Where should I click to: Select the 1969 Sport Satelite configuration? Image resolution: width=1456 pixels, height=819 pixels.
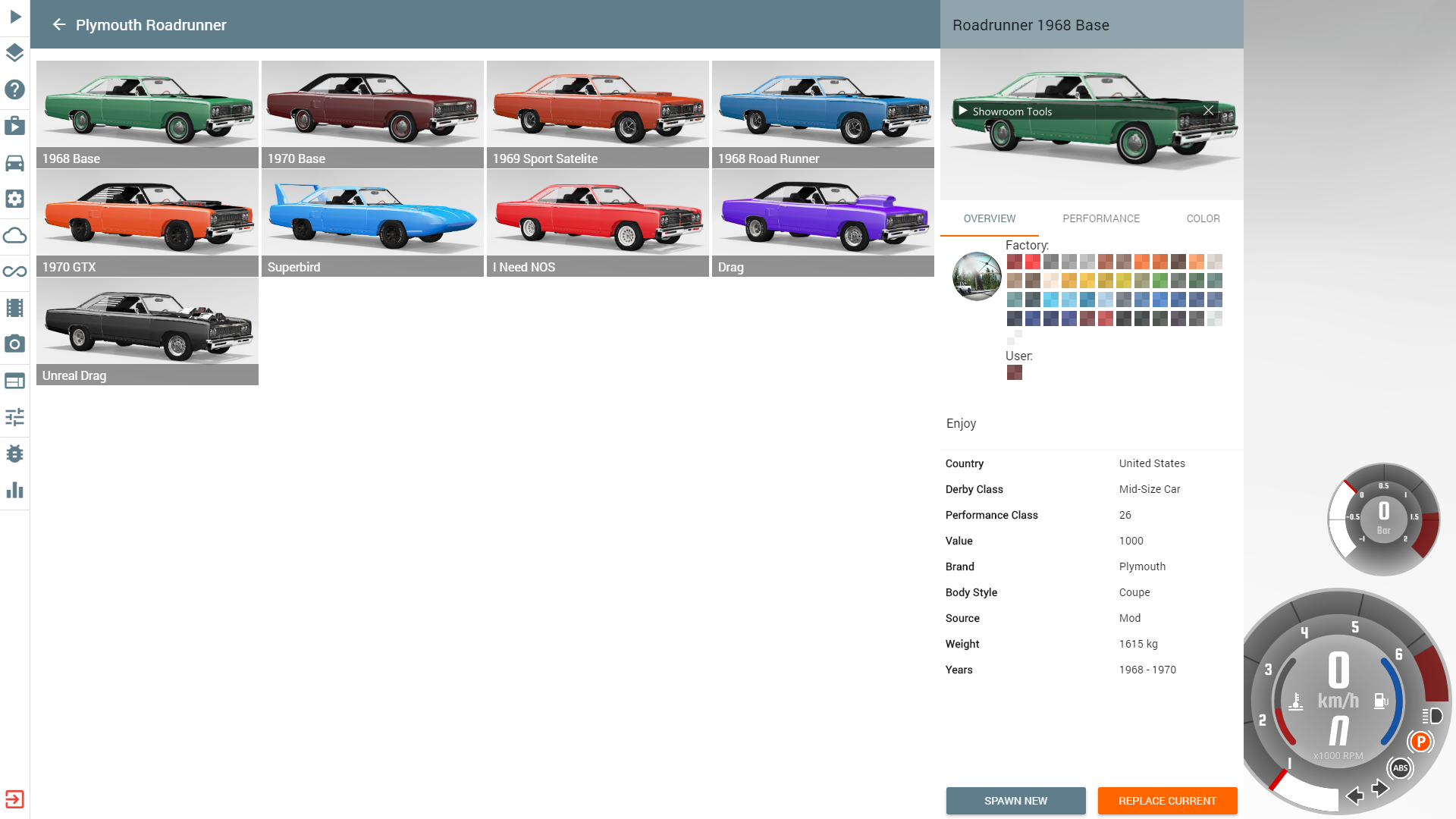[x=598, y=115]
